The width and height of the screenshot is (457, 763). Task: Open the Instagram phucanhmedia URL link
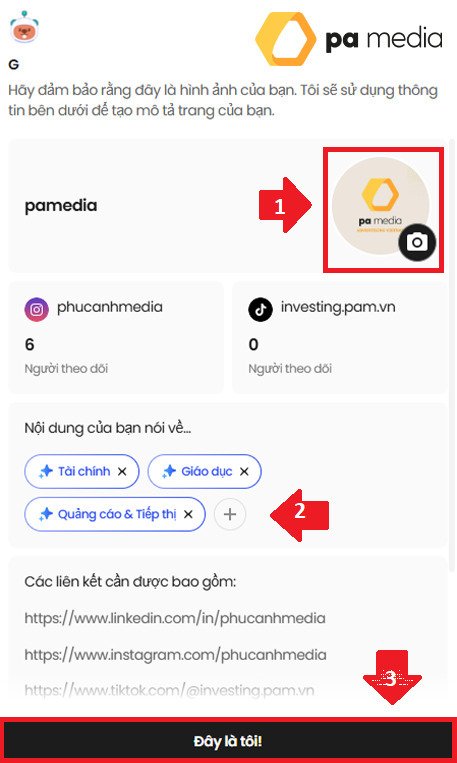(175, 655)
